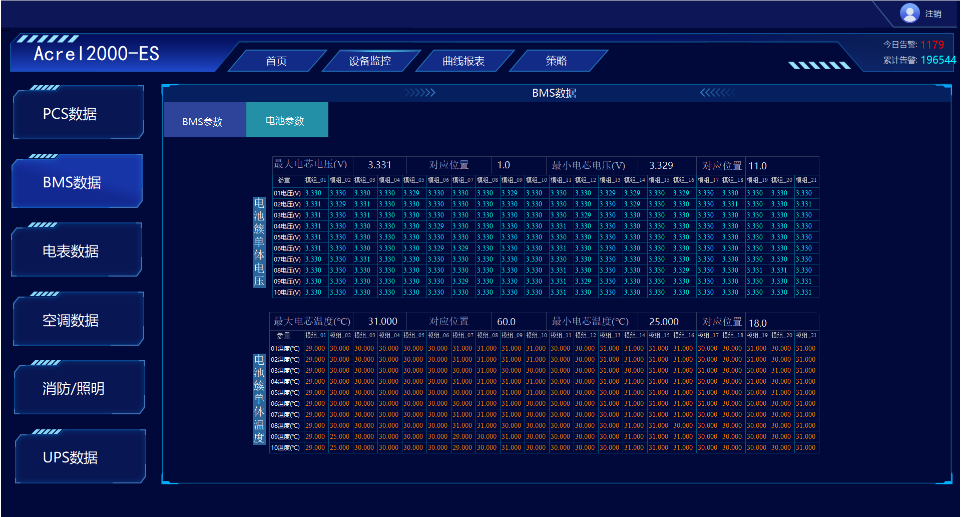Click the 07电压(V) row label
This screenshot has height=517, width=962.
[287, 259]
